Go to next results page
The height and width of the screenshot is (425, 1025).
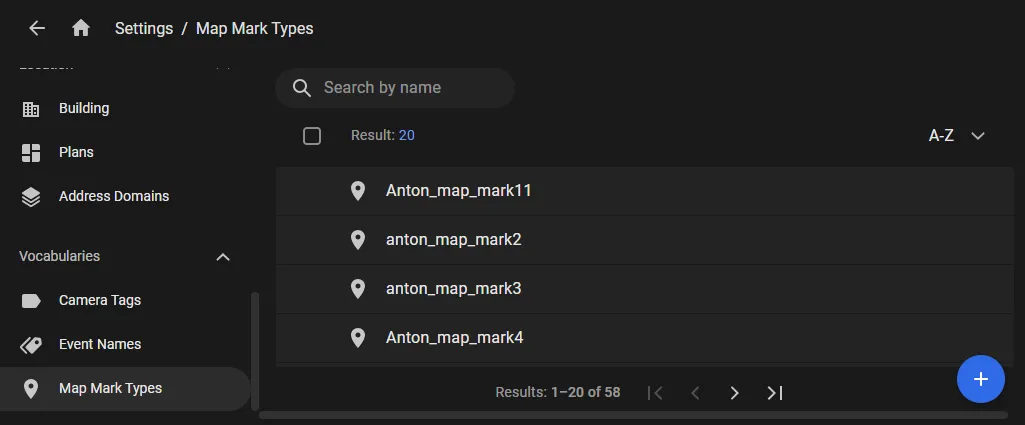pos(734,392)
